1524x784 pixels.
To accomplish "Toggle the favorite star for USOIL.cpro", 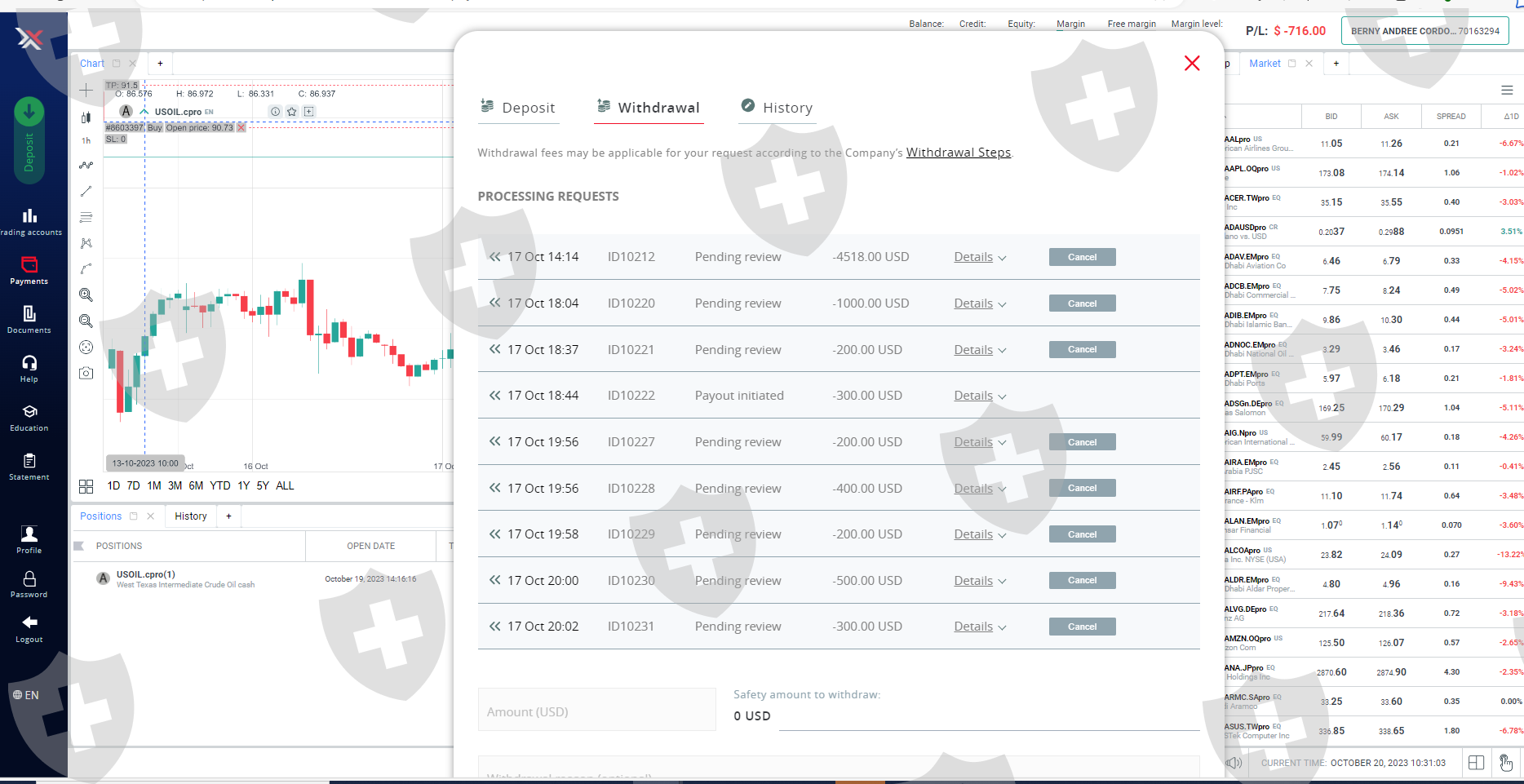I will [291, 112].
